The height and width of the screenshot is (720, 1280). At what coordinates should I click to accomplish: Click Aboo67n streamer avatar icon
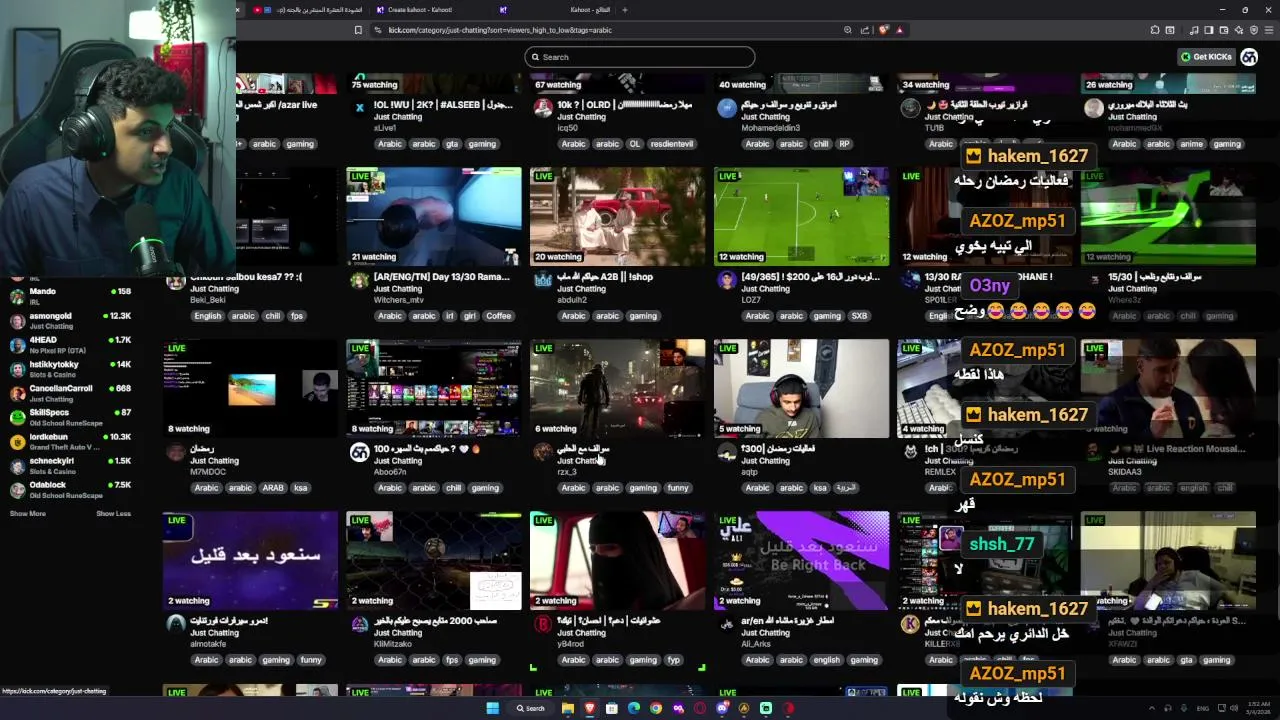(x=359, y=453)
